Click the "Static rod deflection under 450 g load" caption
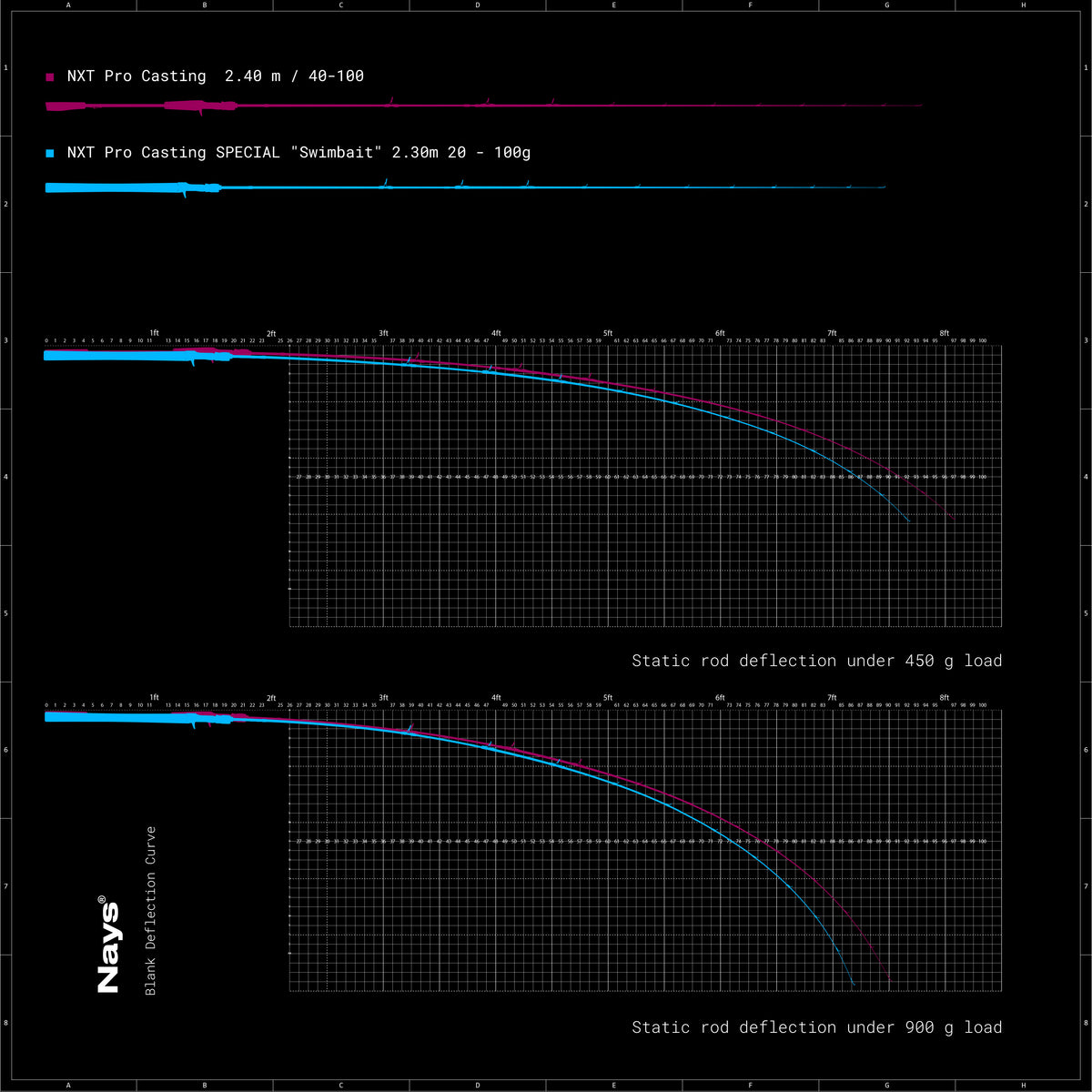This screenshot has width=1092, height=1092. [816, 661]
